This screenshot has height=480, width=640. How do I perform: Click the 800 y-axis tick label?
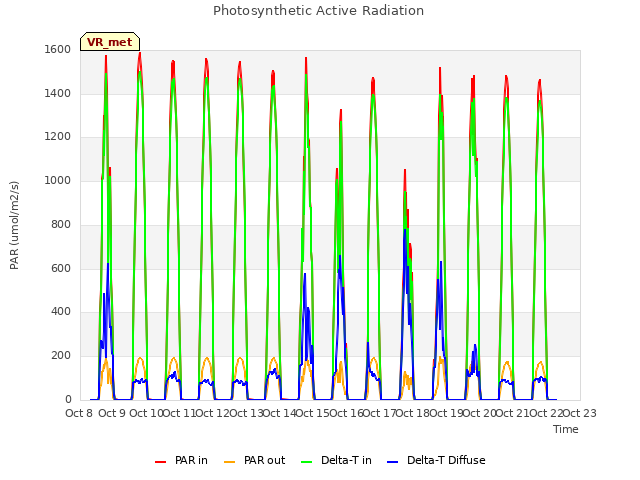pos(61,224)
